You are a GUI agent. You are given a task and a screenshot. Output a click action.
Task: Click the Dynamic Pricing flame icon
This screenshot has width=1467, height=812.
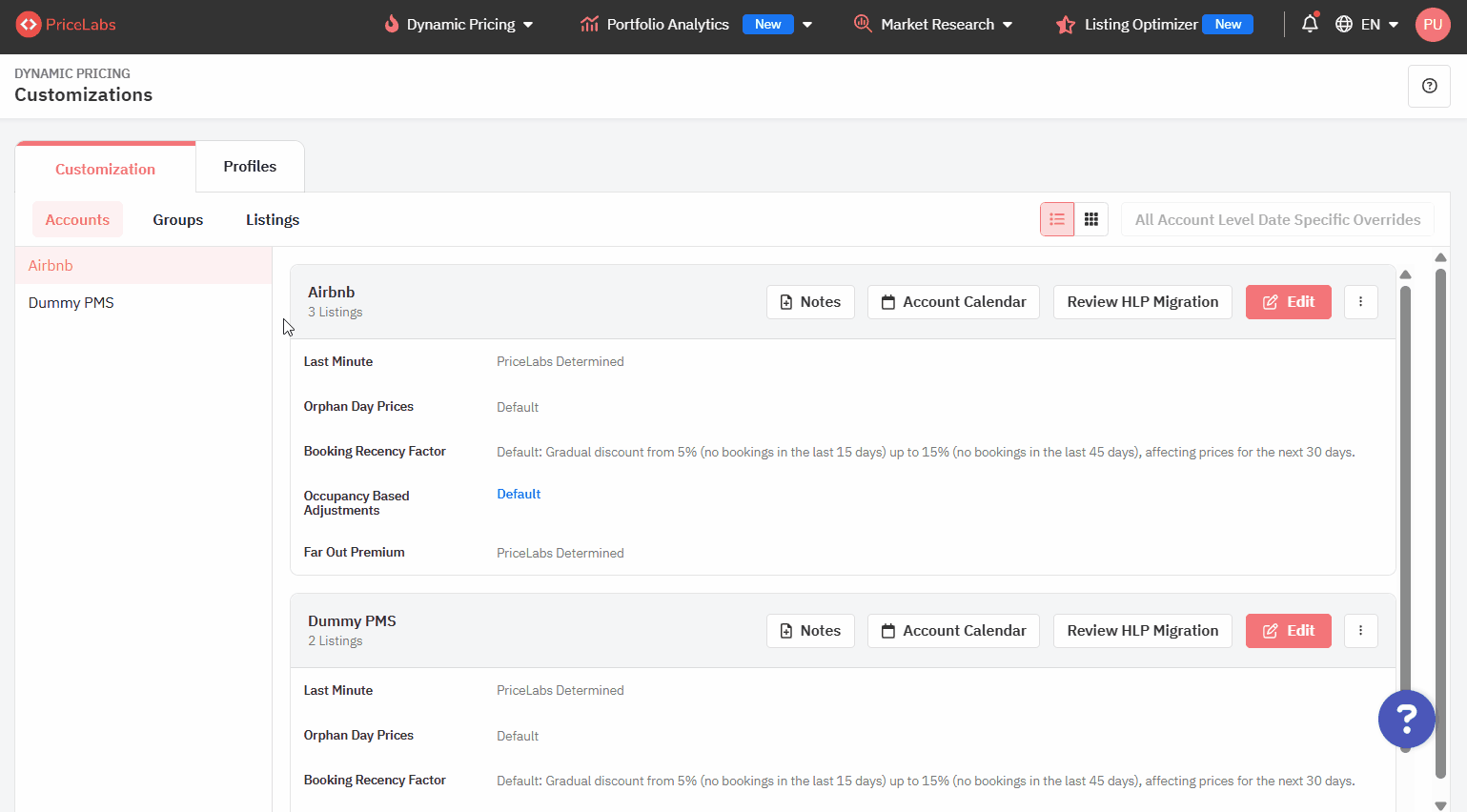[x=391, y=24]
